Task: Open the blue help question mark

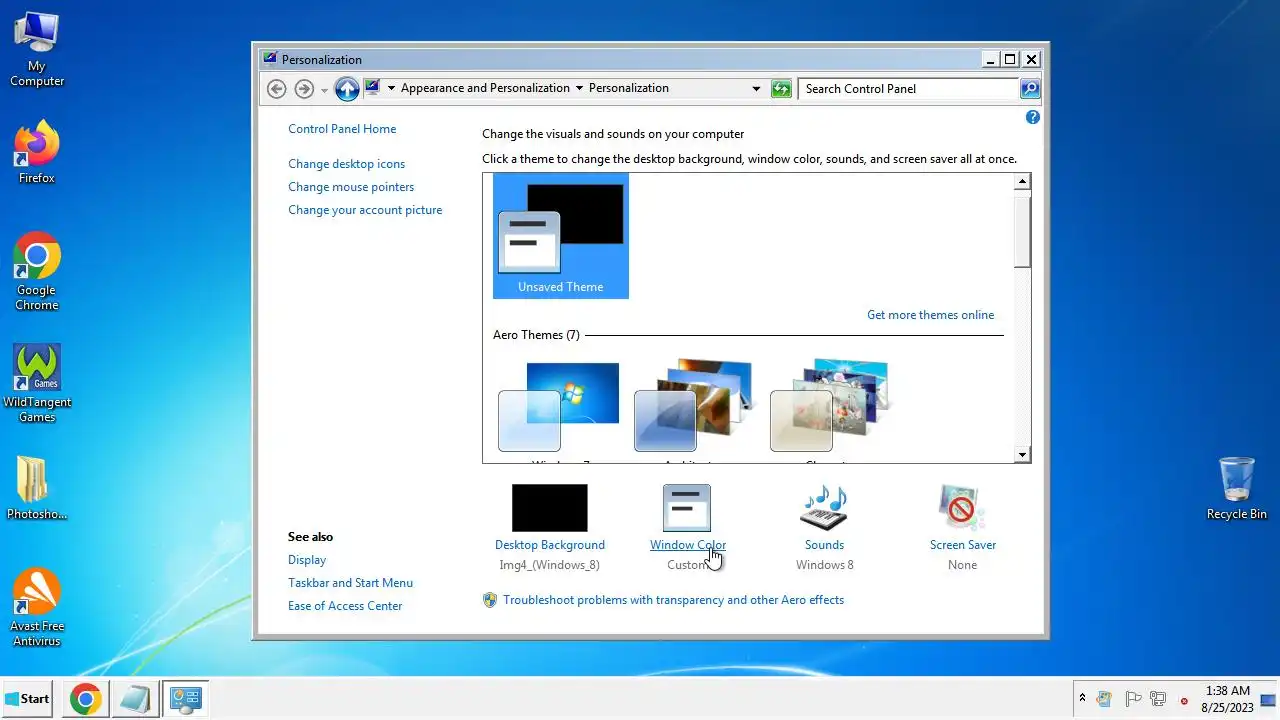Action: pyautogui.click(x=1033, y=117)
